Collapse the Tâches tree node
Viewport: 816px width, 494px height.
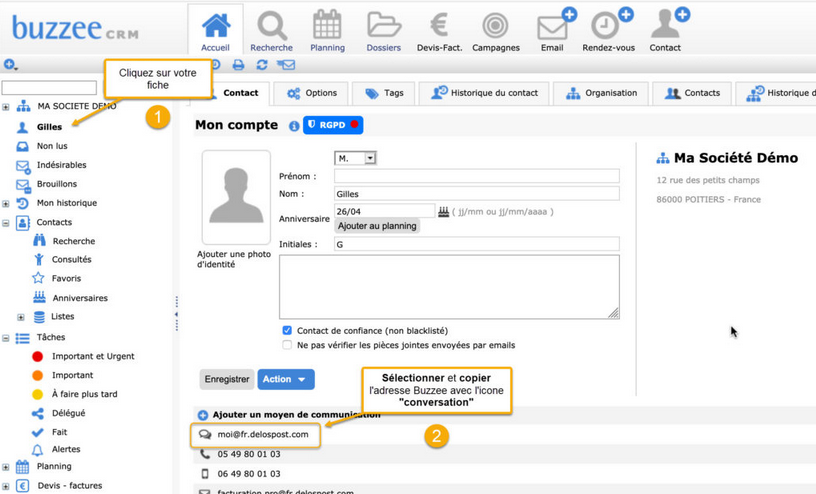6,338
